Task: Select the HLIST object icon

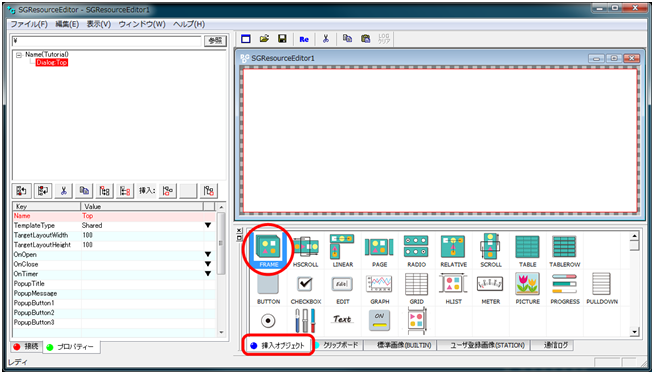Action: (453, 288)
